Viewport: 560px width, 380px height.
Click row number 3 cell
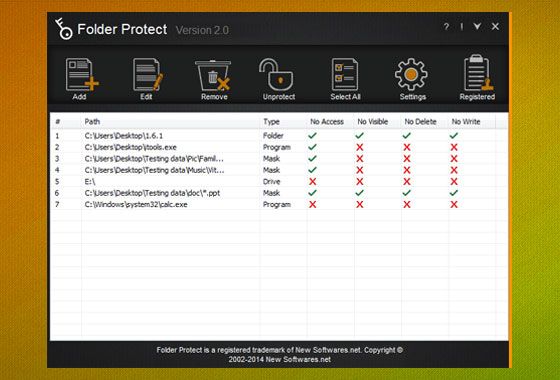coord(57,159)
